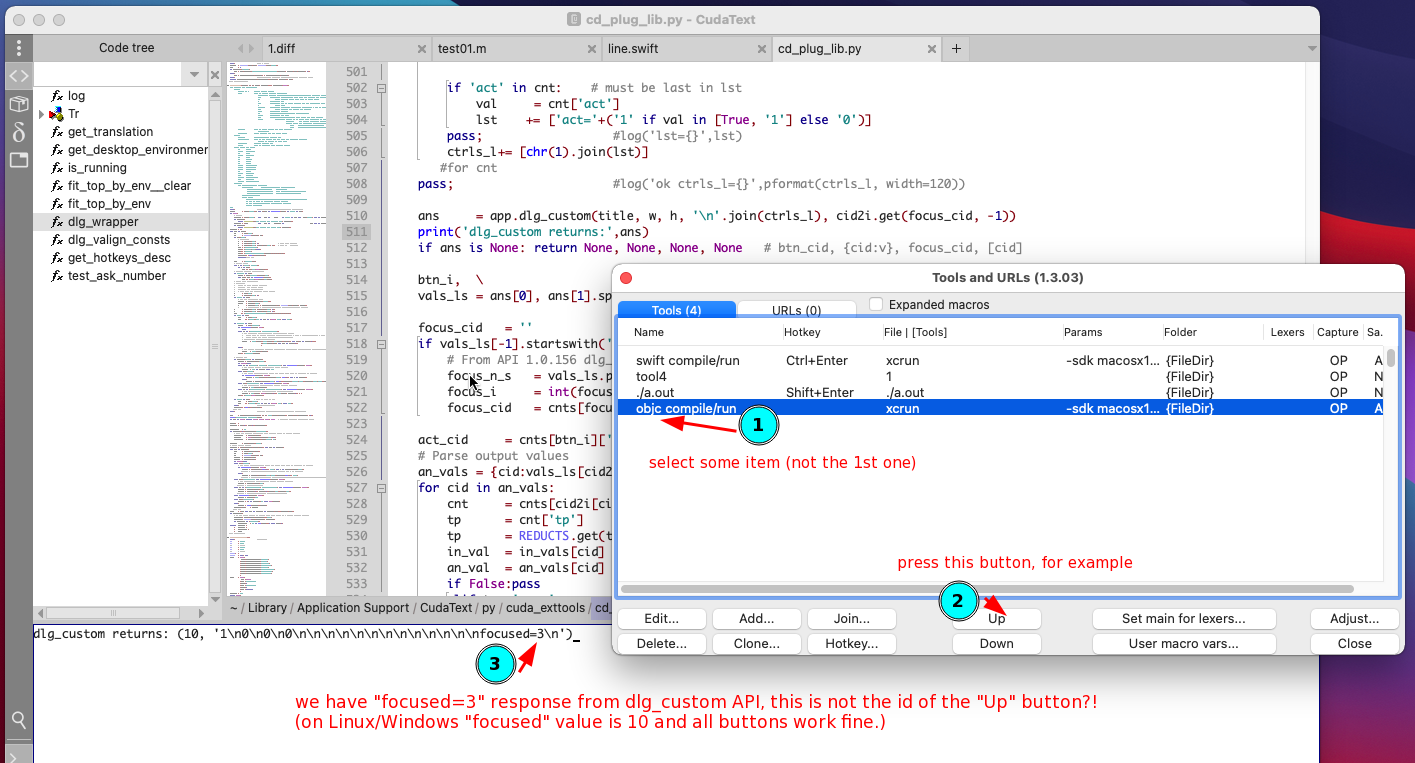
Task: Click the Folder column header
Action: click(1213, 332)
